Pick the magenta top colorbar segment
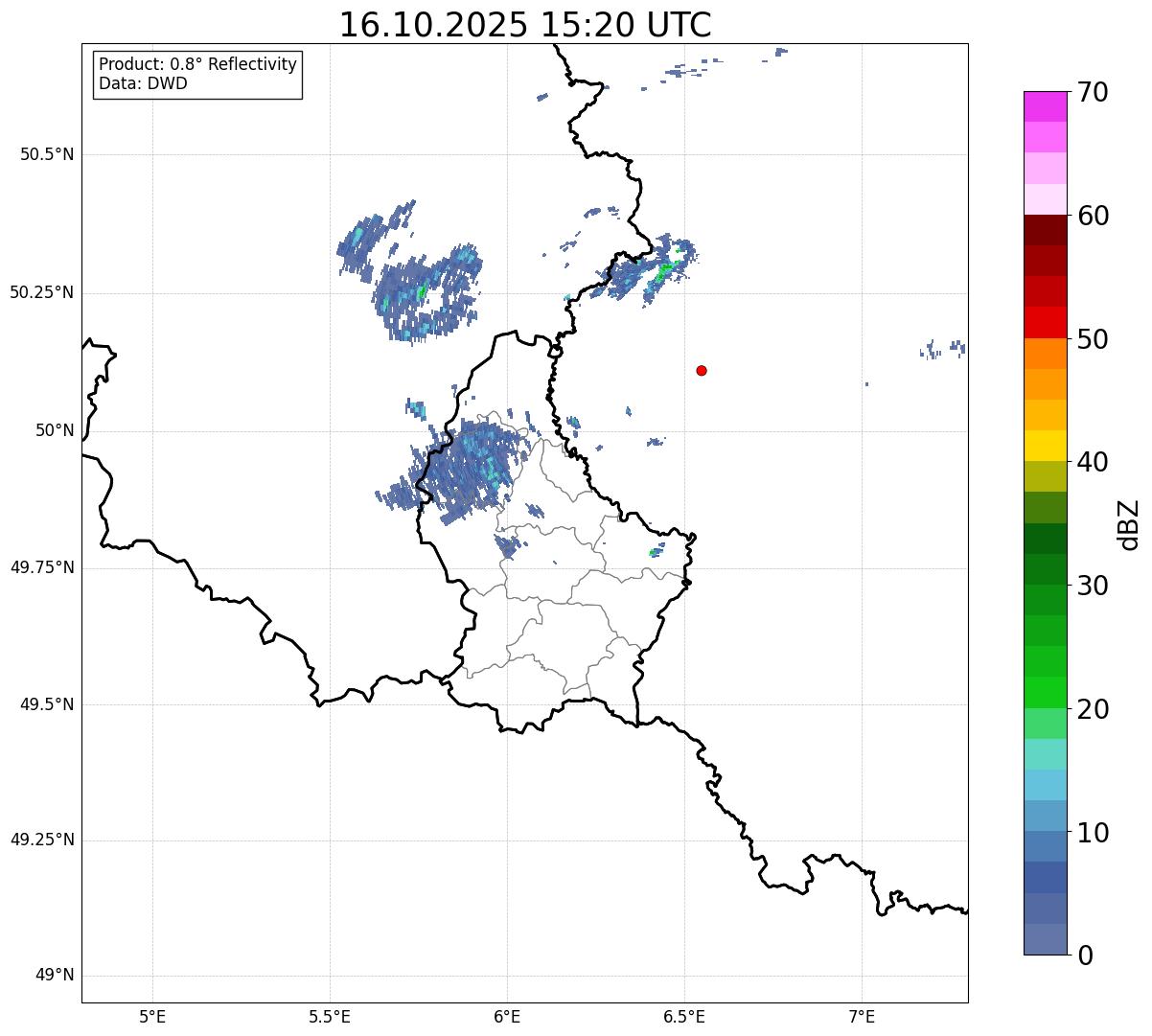 (1045, 106)
